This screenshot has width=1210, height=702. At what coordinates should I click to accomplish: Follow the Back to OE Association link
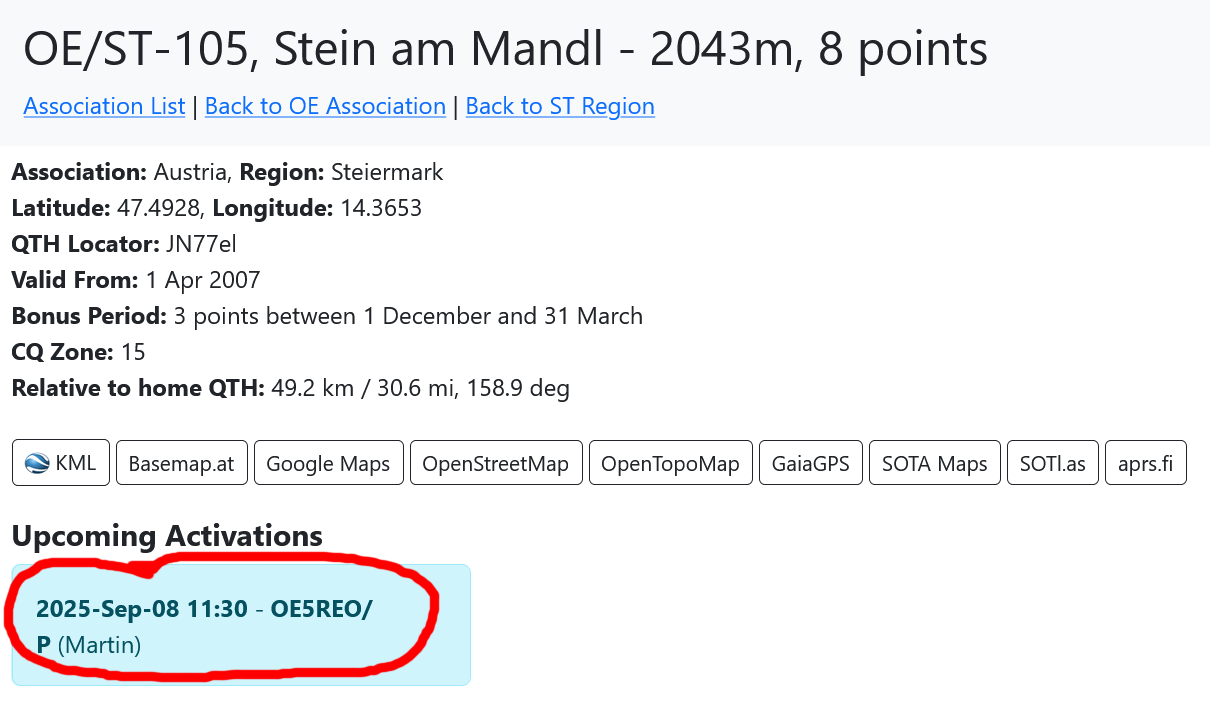coord(325,106)
